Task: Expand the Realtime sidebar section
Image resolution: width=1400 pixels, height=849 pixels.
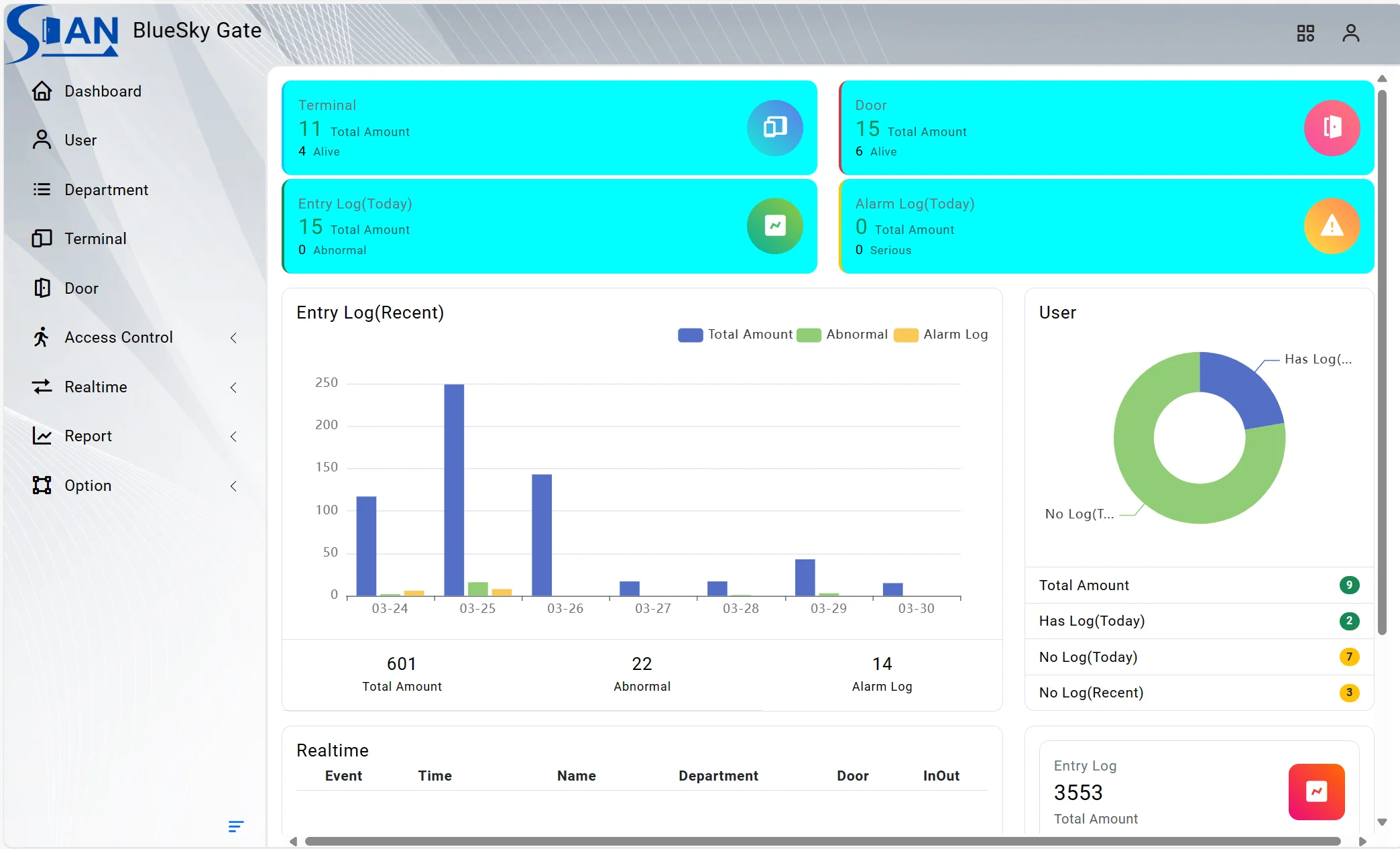Action: [x=233, y=387]
